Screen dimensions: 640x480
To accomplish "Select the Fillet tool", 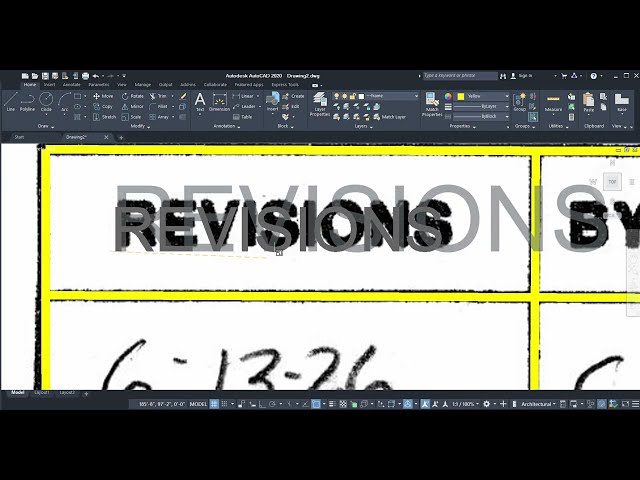I will [158, 107].
